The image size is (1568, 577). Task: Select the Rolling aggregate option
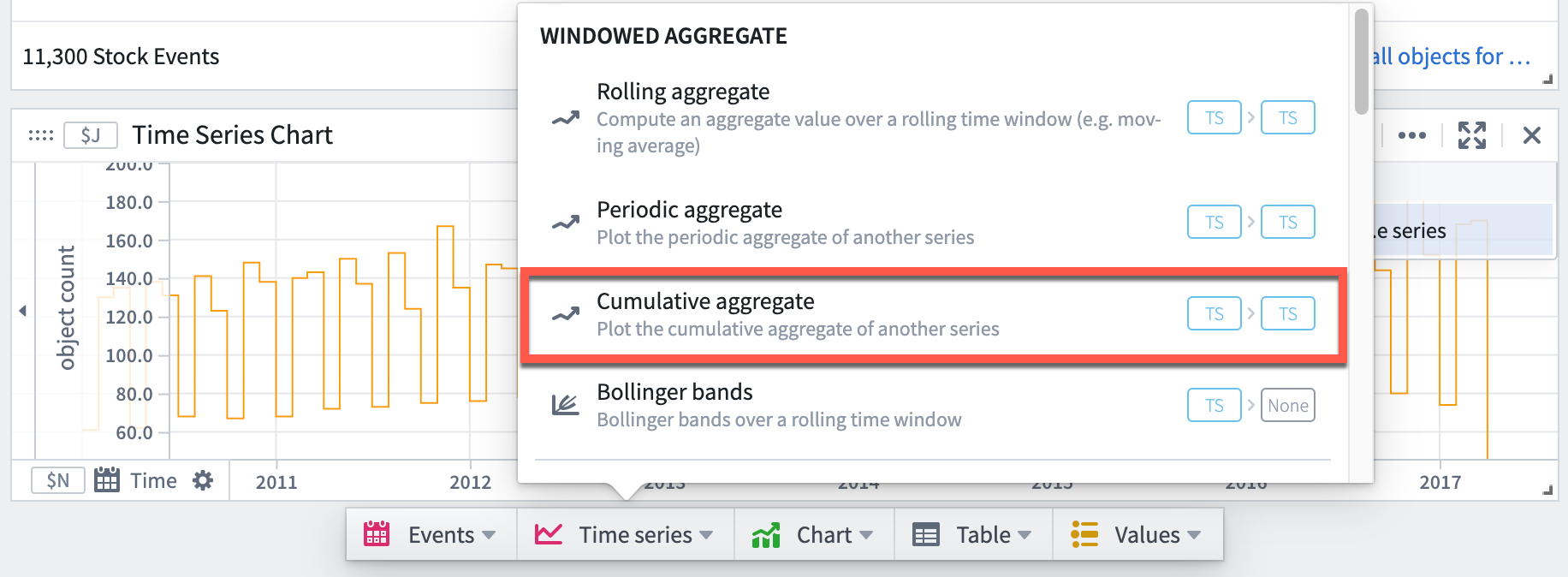click(x=933, y=118)
